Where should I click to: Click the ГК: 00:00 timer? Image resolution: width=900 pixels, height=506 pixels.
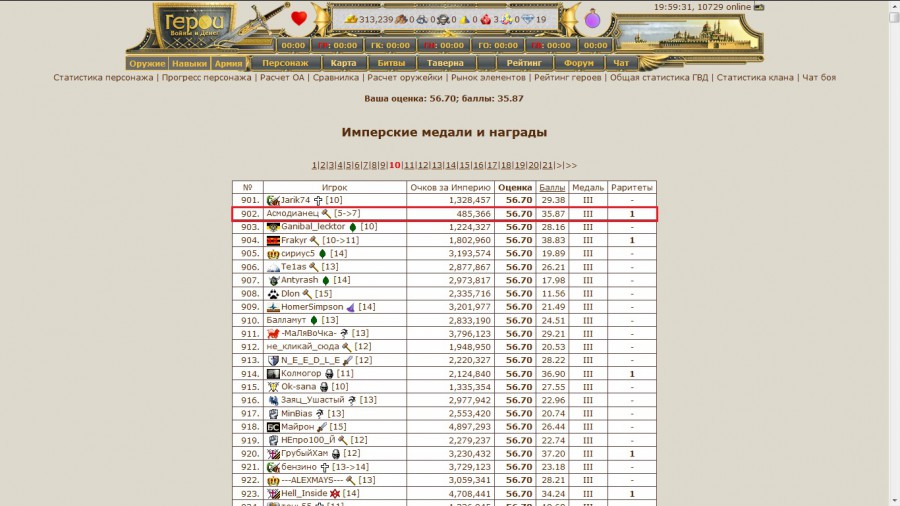(390, 45)
